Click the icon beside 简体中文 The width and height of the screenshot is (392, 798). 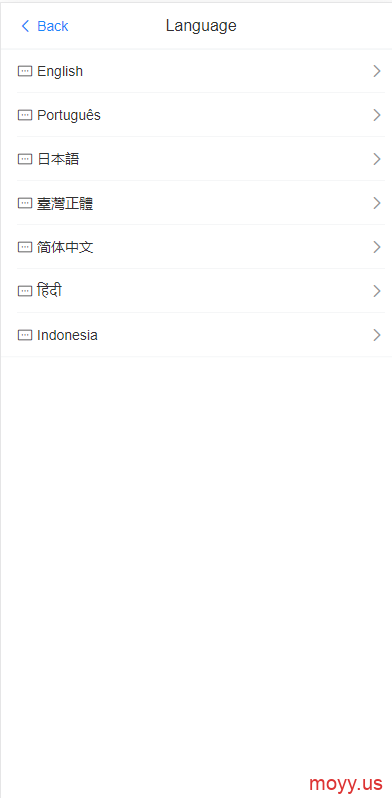24,247
